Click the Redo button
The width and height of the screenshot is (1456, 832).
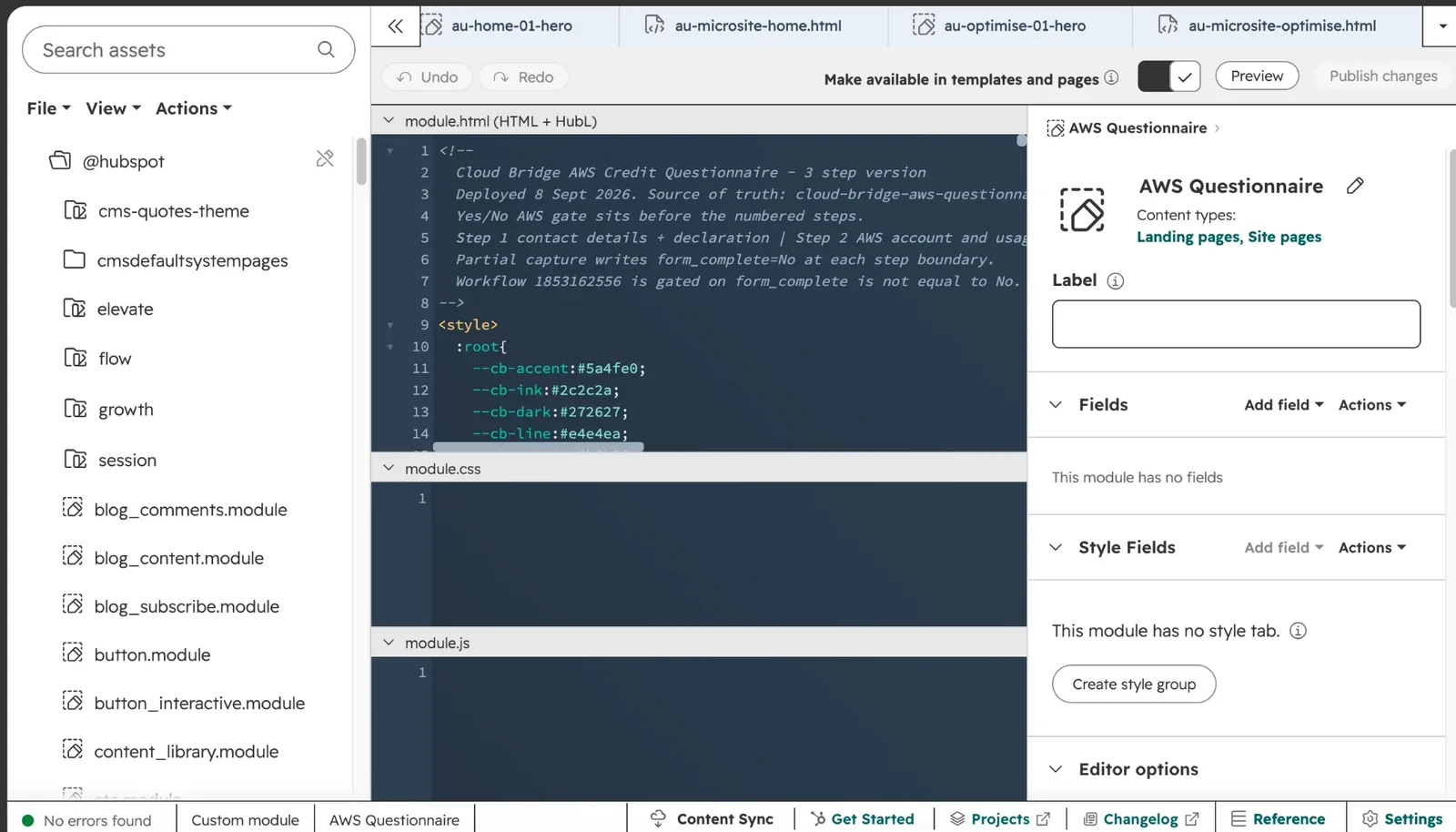click(x=523, y=77)
